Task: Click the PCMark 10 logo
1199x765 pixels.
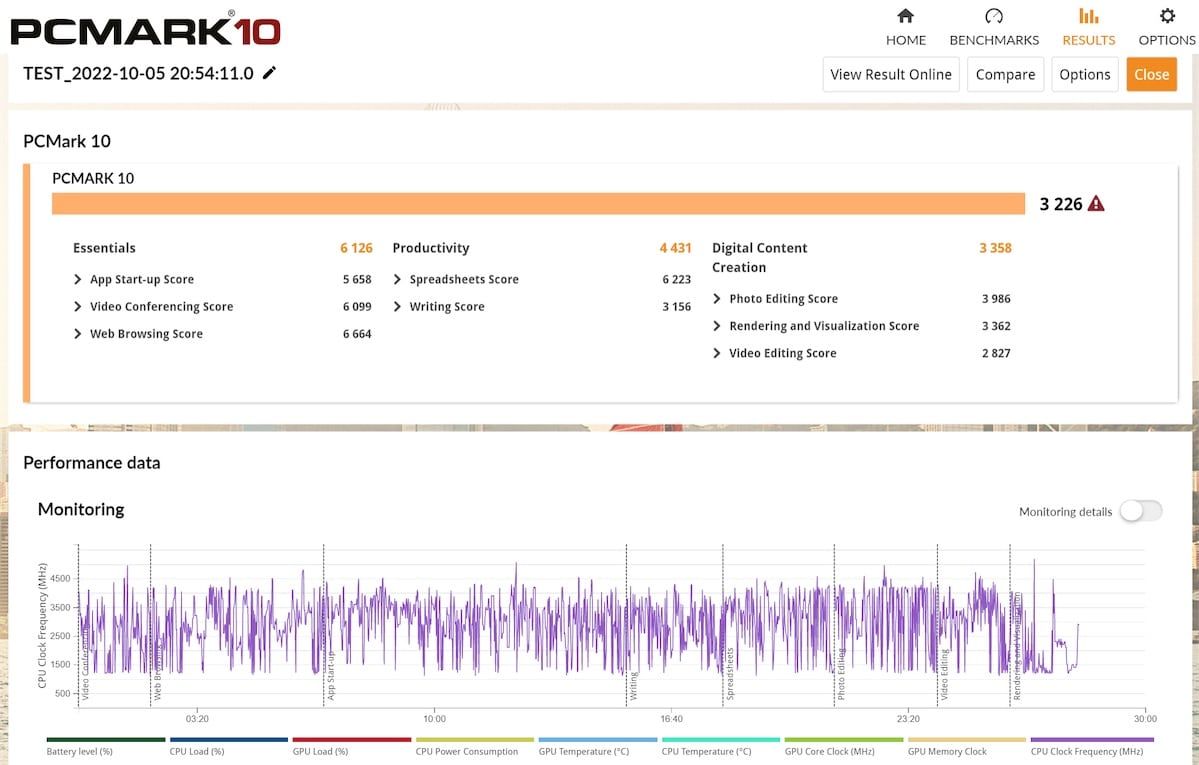Action: [x=145, y=29]
